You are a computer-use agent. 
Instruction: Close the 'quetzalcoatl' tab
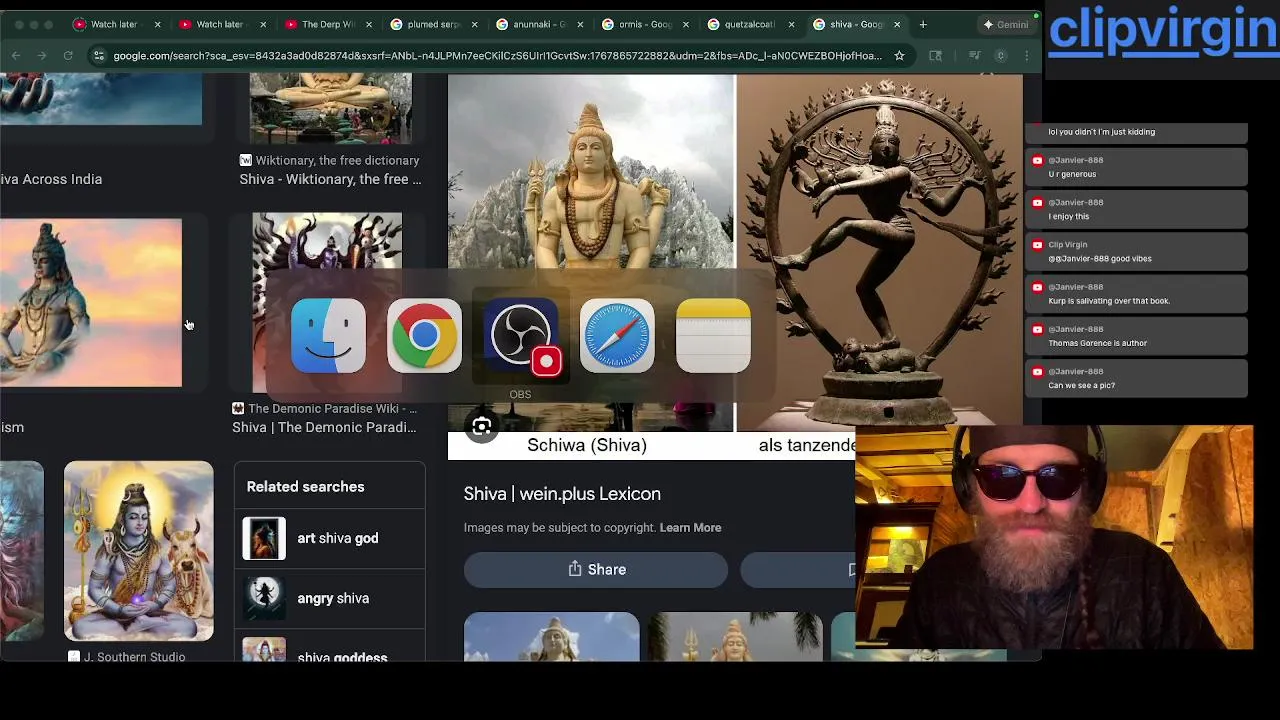[x=791, y=24]
